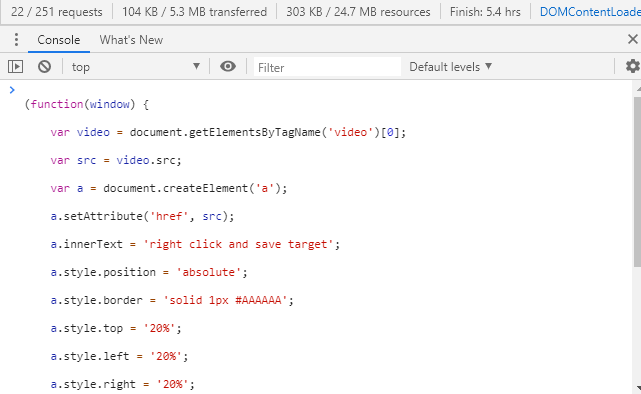
Task: Click the console vertical scrollbar thumb
Action: coord(637,182)
